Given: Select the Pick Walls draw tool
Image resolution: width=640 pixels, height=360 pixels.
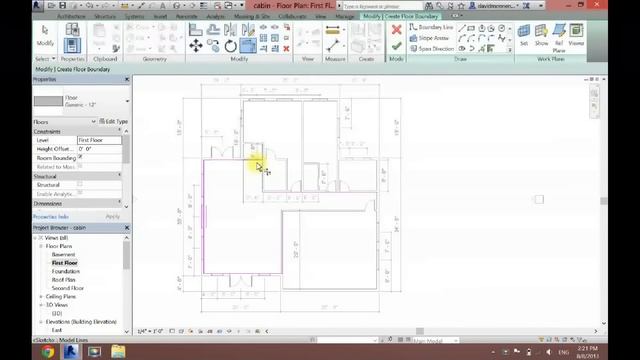Looking at the screenshot, I should [x=491, y=49].
